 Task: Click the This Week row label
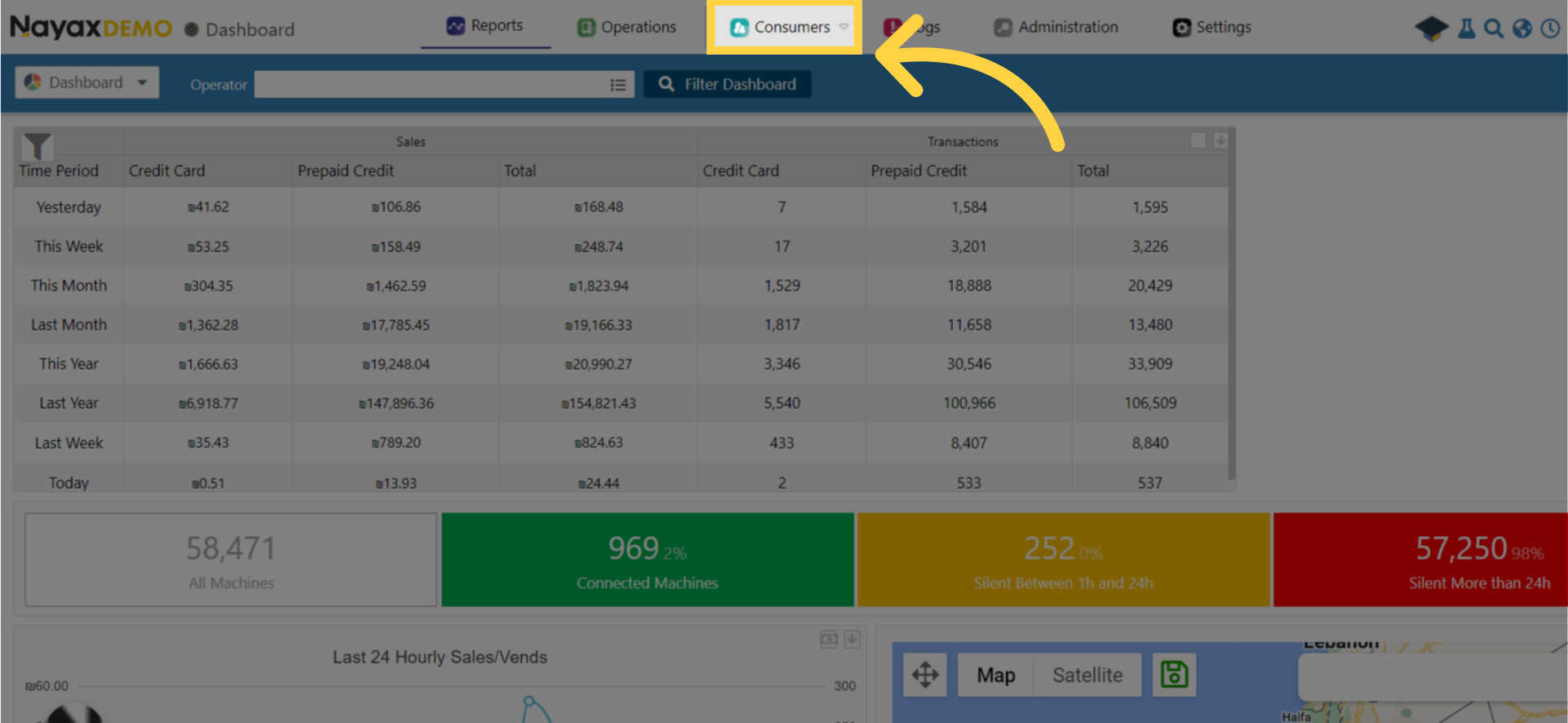click(x=69, y=246)
